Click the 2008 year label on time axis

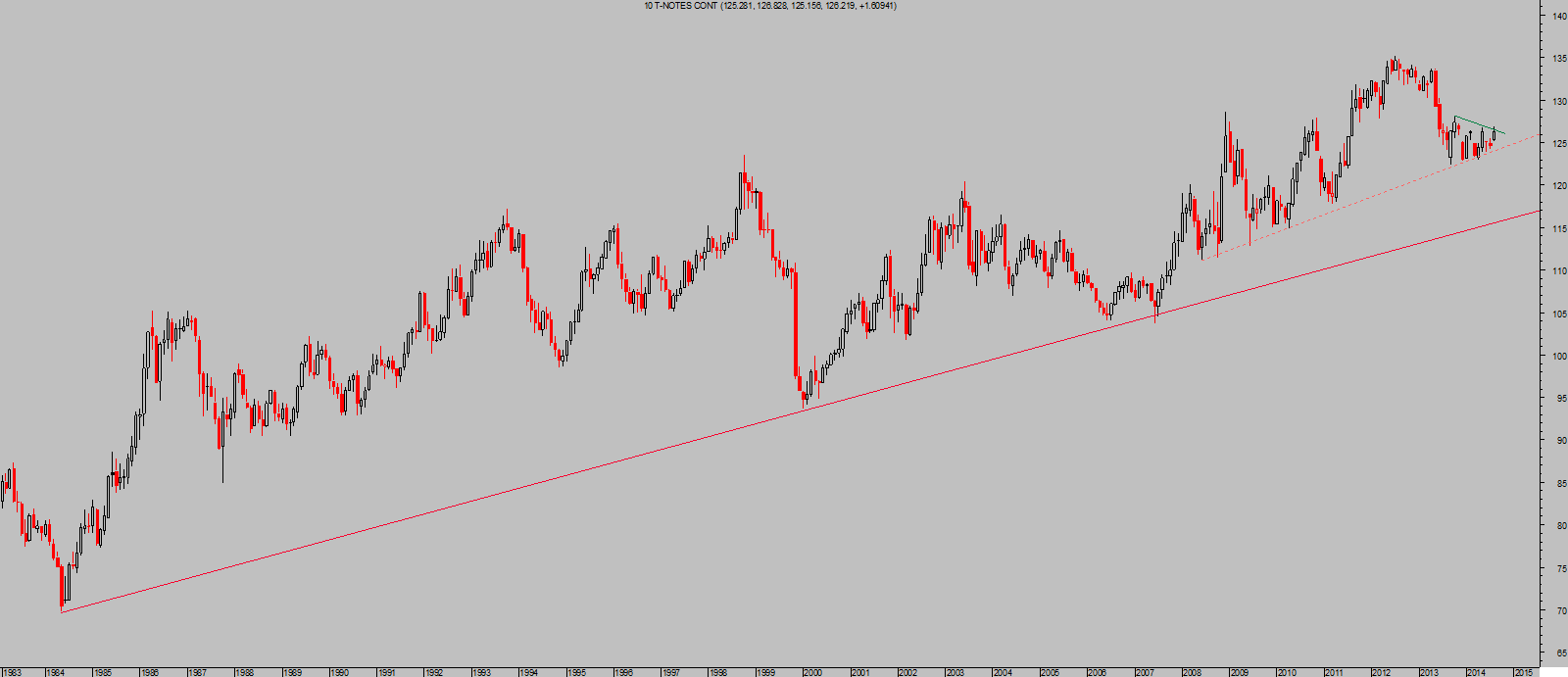tap(1191, 672)
